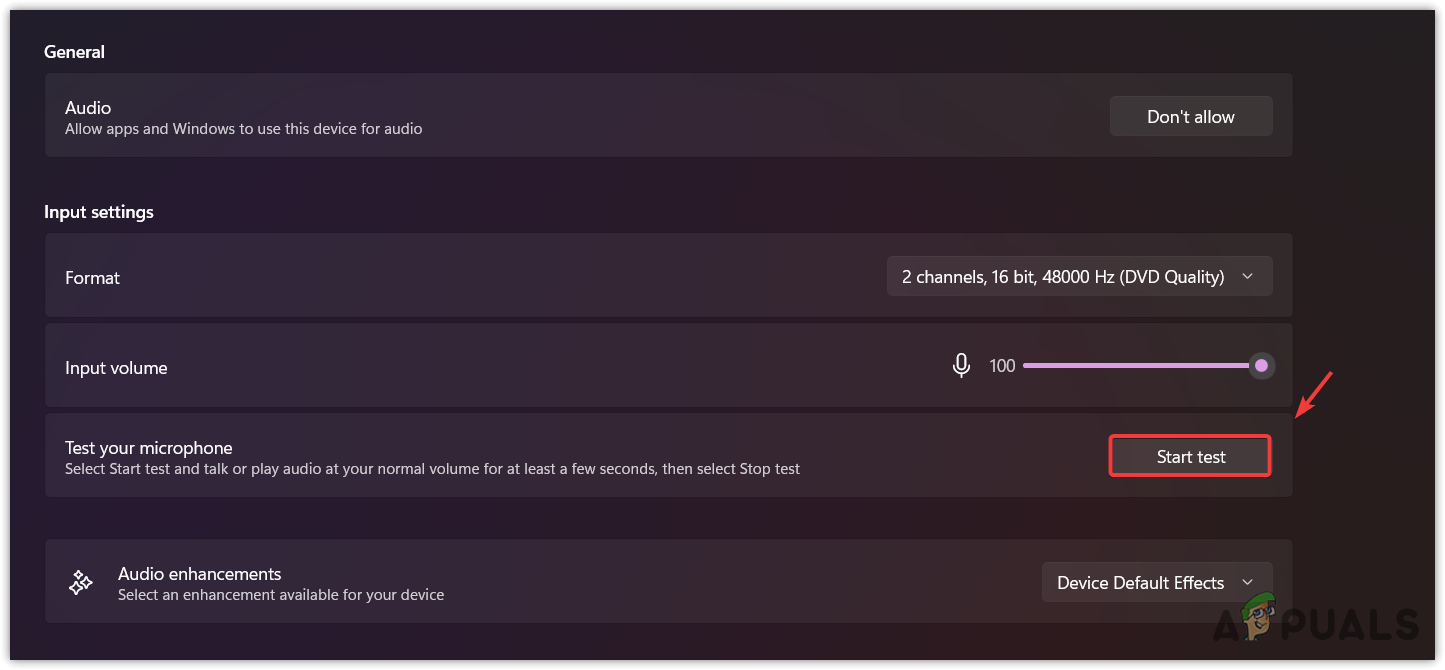Start the microphone test
This screenshot has height=670, width=1445.
coord(1190,457)
